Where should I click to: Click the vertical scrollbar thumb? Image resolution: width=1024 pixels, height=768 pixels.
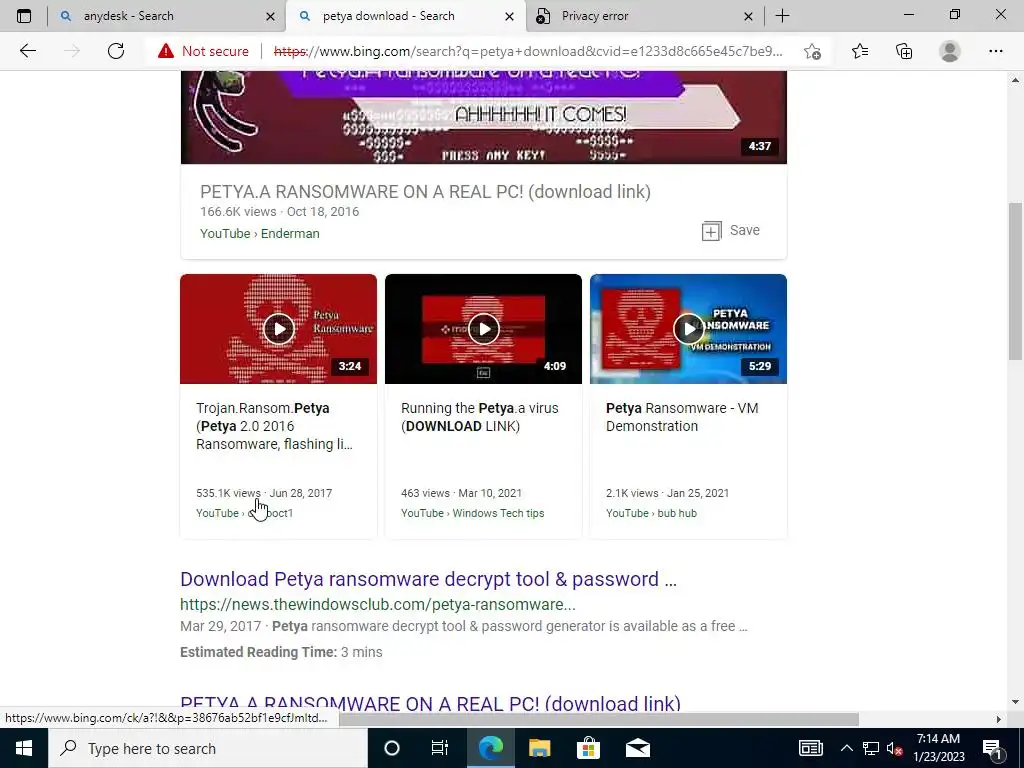coord(1015,281)
